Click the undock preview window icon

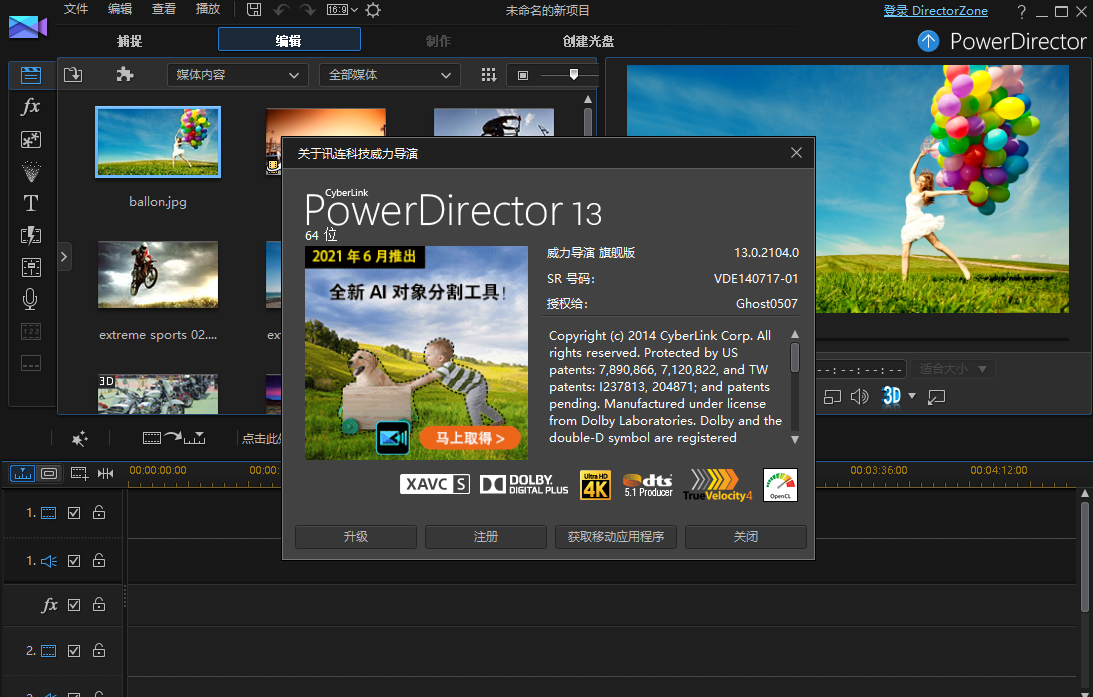tap(936, 397)
